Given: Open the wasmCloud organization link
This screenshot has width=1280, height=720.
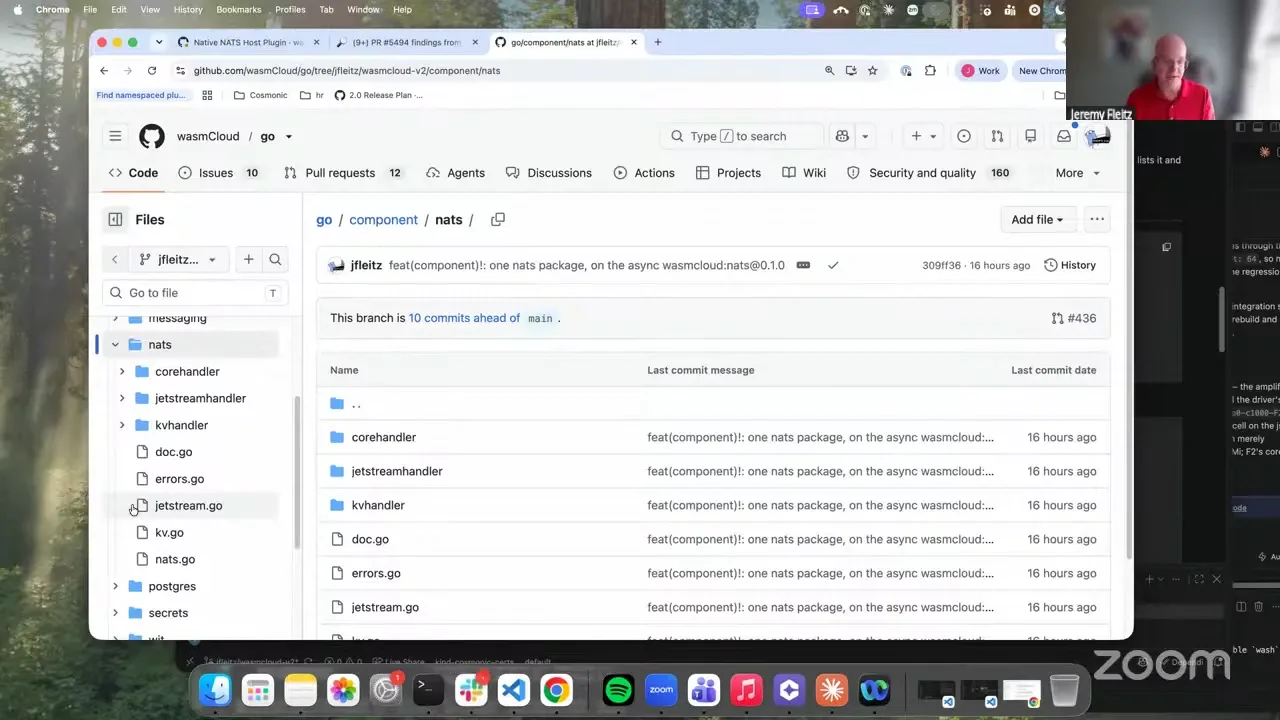Looking at the screenshot, I should point(208,136).
